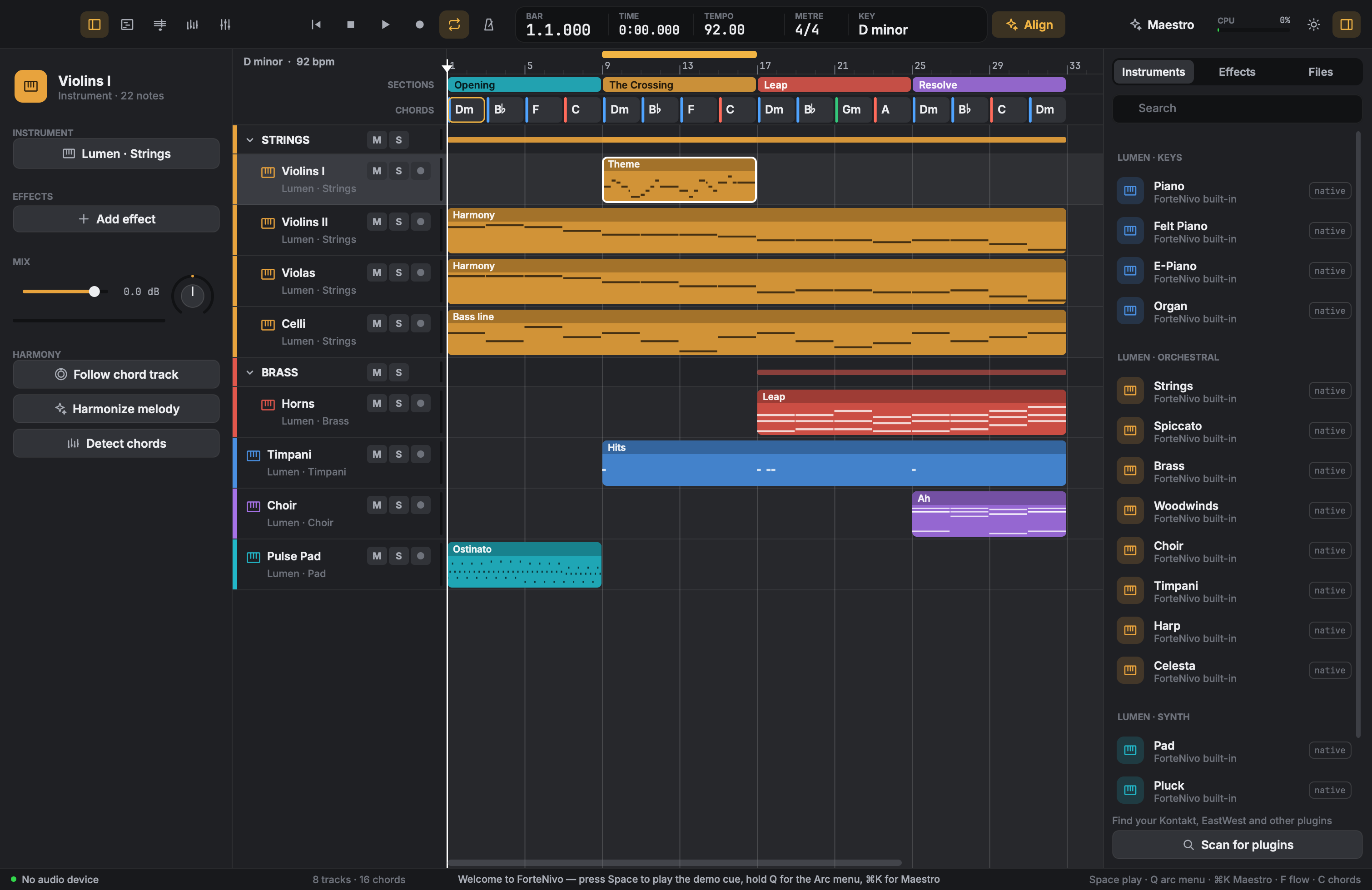This screenshot has width=1372, height=890.
Task: Solo the BRASS group
Action: (398, 373)
